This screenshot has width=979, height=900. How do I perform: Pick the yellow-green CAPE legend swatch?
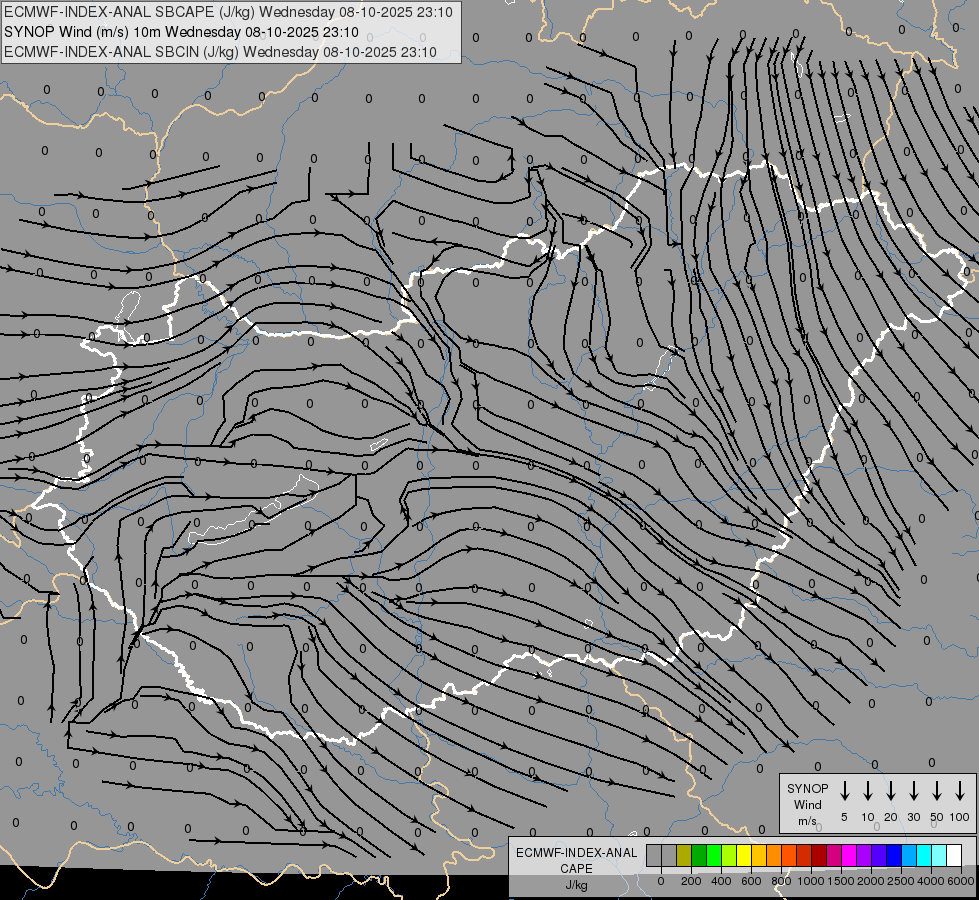(729, 855)
